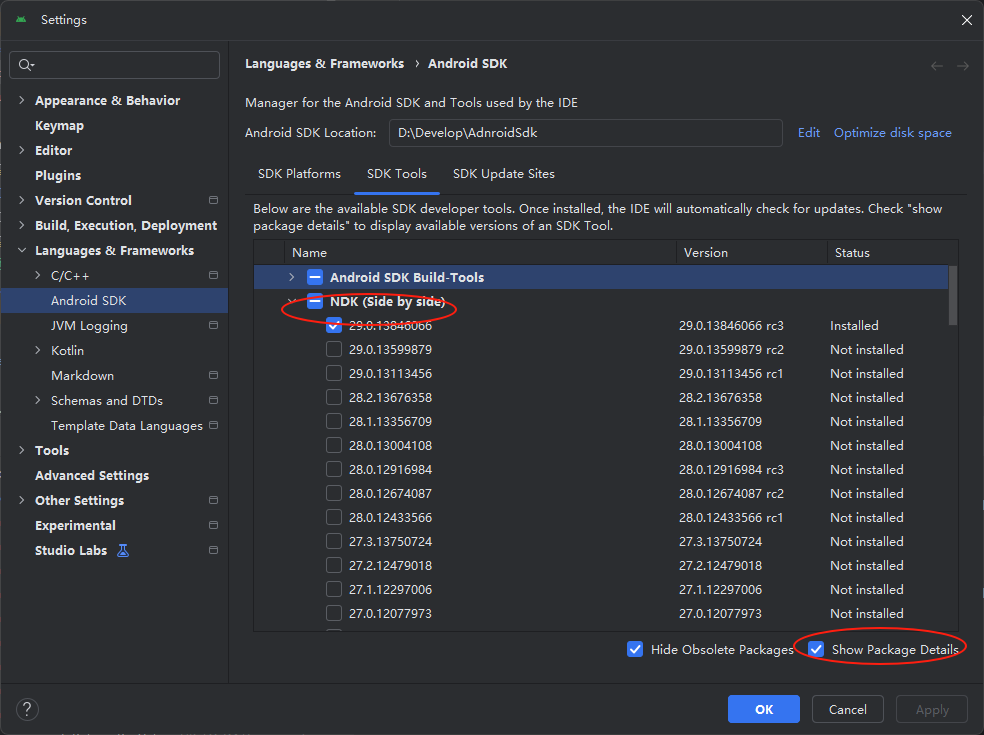
Task: Click the settings search field
Action: point(114,65)
